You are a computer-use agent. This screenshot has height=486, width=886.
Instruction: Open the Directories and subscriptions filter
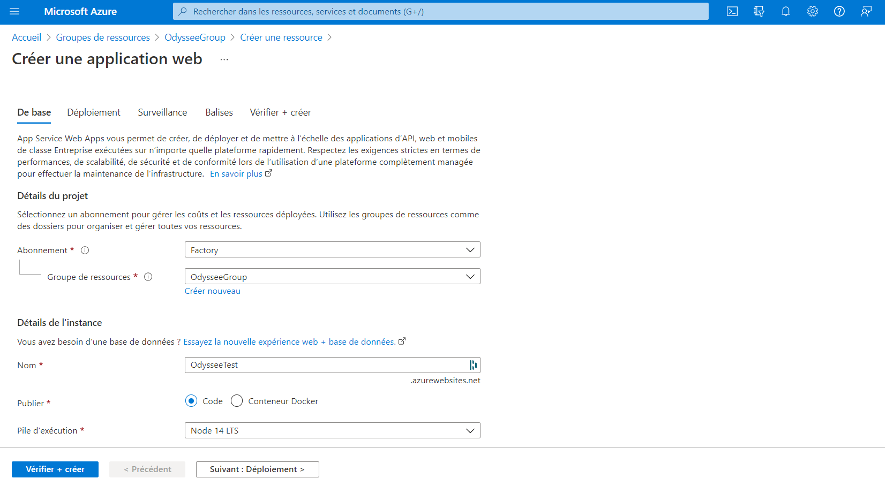coord(759,11)
